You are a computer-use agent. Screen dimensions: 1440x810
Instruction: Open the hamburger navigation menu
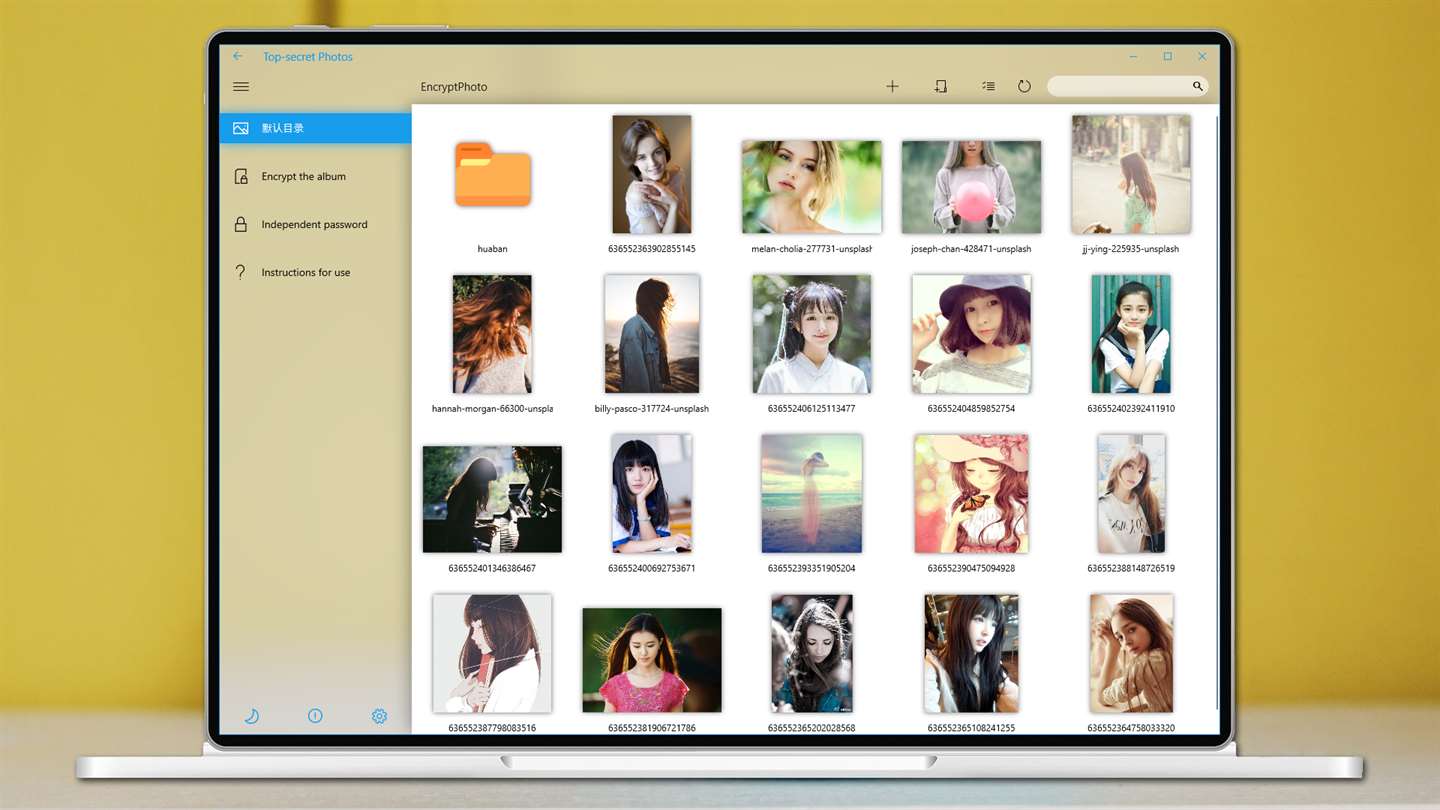pos(241,87)
